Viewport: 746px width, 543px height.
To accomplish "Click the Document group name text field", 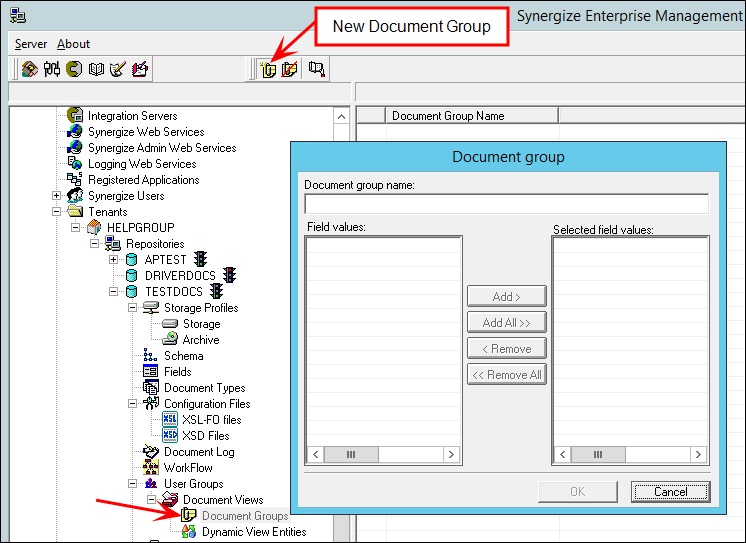I will tap(506, 203).
